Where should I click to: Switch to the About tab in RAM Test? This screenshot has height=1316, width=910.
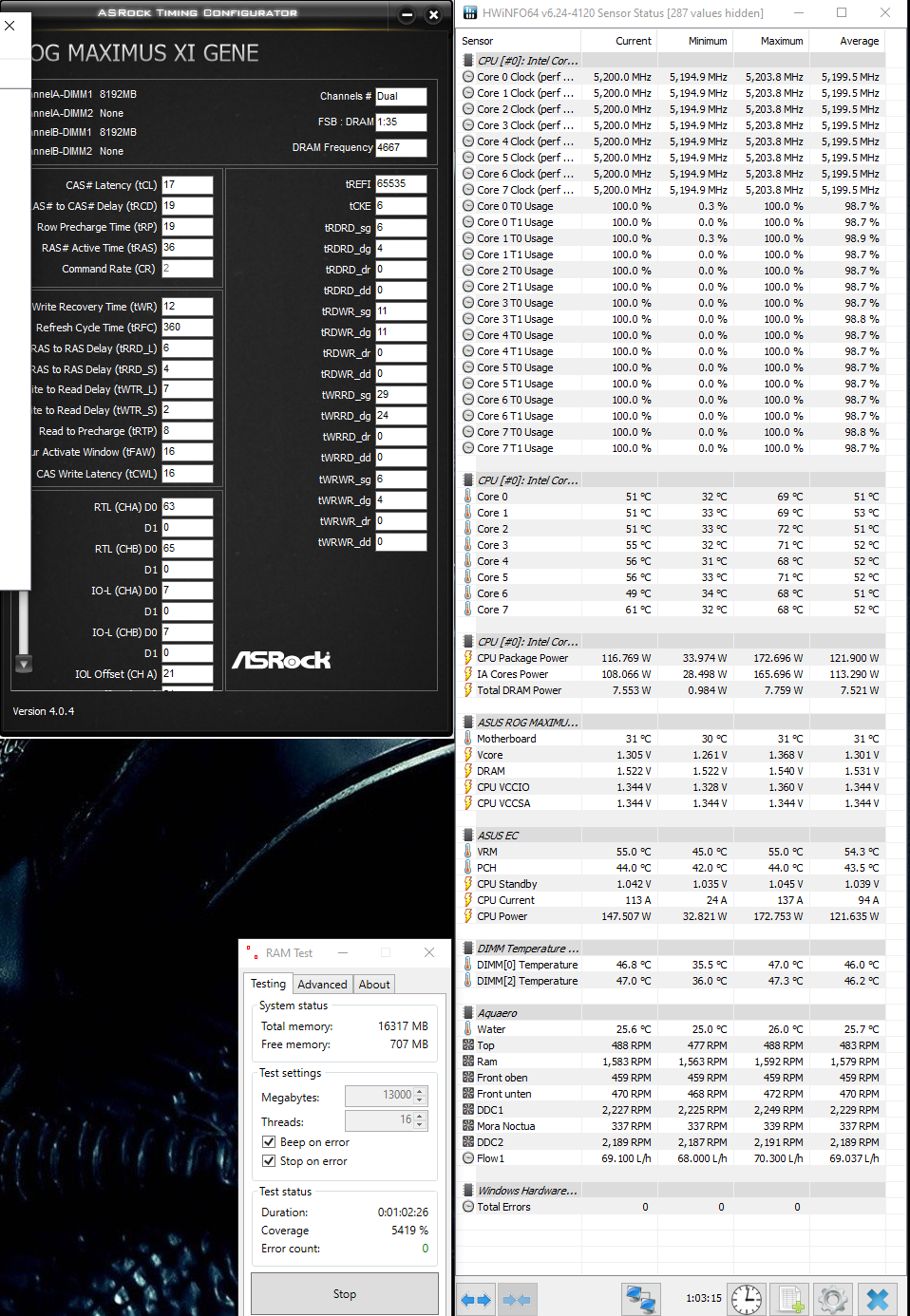coord(374,985)
